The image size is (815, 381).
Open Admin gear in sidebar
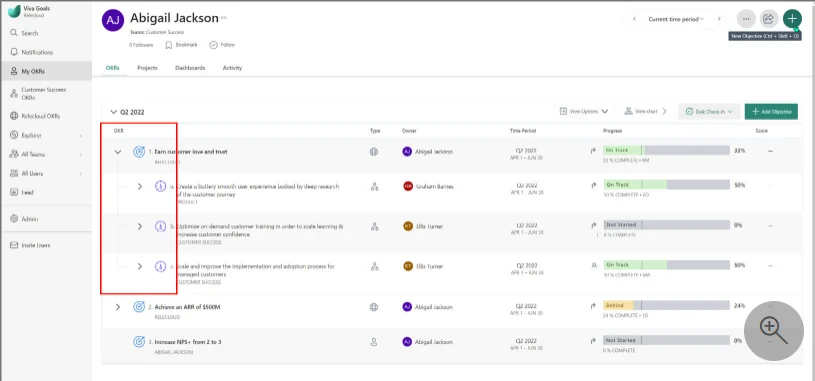coord(15,219)
